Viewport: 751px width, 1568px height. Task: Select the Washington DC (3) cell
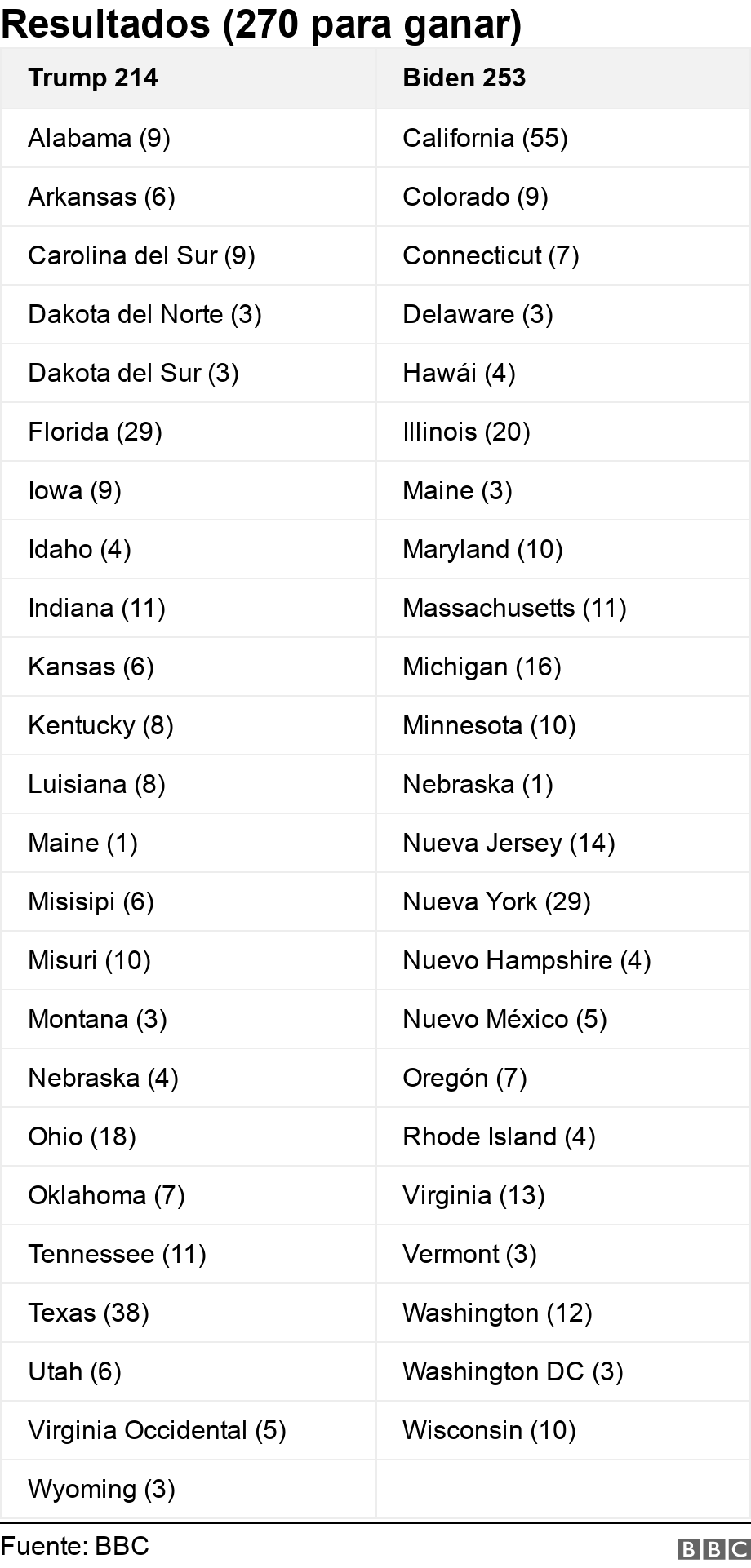563,1371
